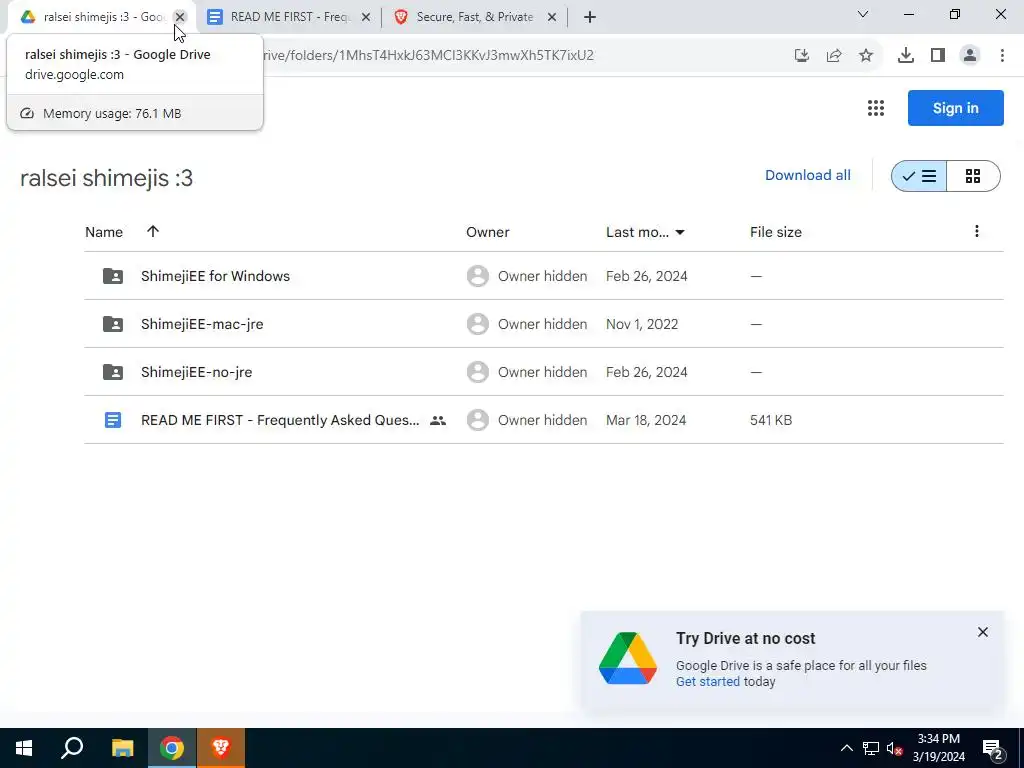Dismiss the Try Drive at no cost banner
1024x768 pixels.
pos(983,632)
